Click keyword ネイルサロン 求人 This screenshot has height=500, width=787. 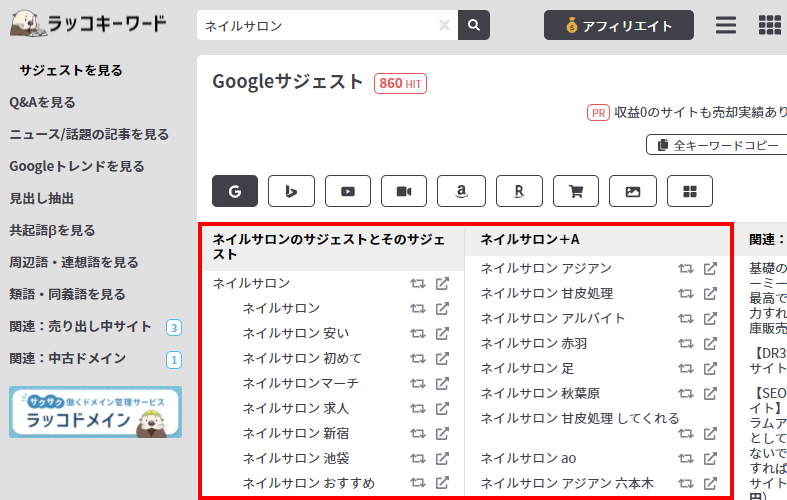click(296, 409)
